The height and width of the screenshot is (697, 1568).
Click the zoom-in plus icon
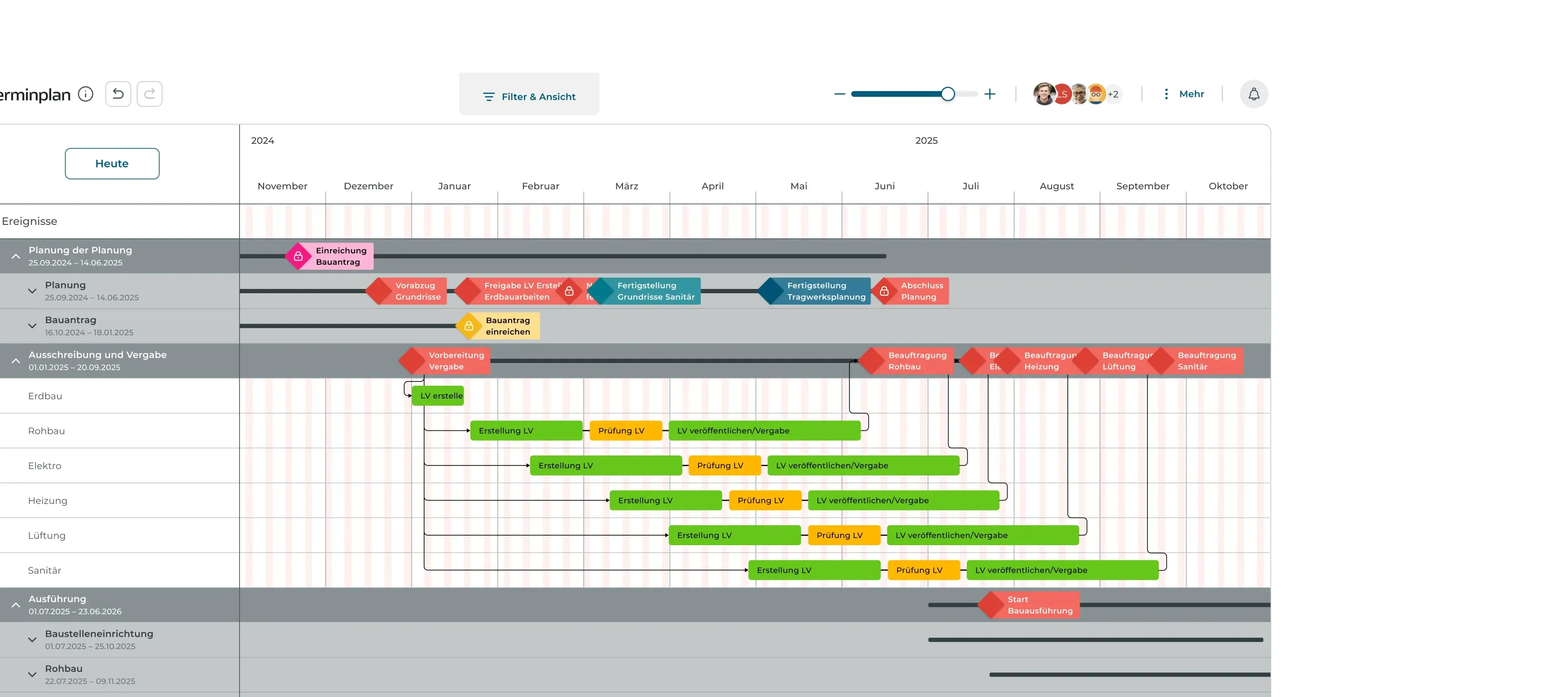990,94
